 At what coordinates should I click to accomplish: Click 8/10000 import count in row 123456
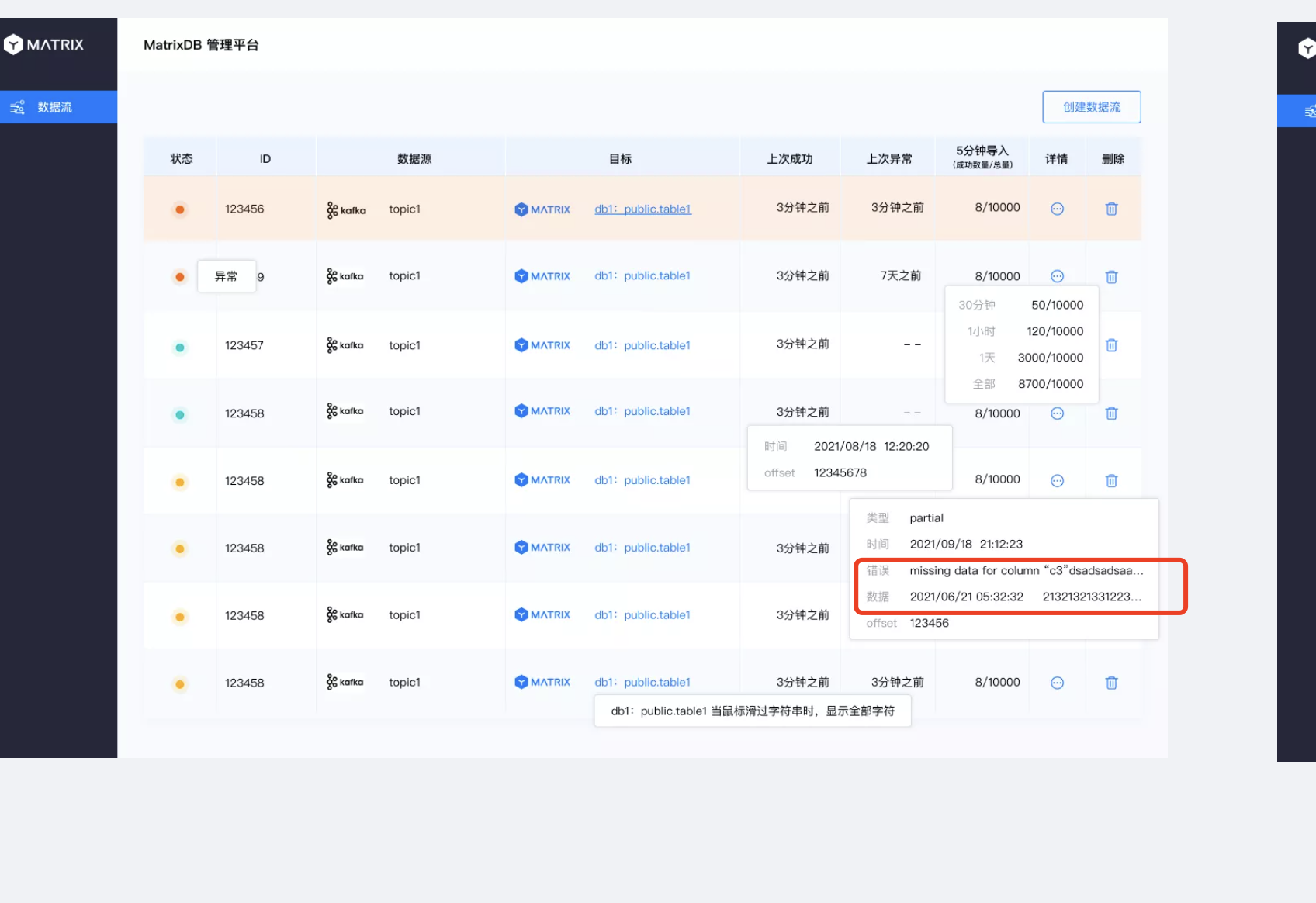pyautogui.click(x=997, y=207)
